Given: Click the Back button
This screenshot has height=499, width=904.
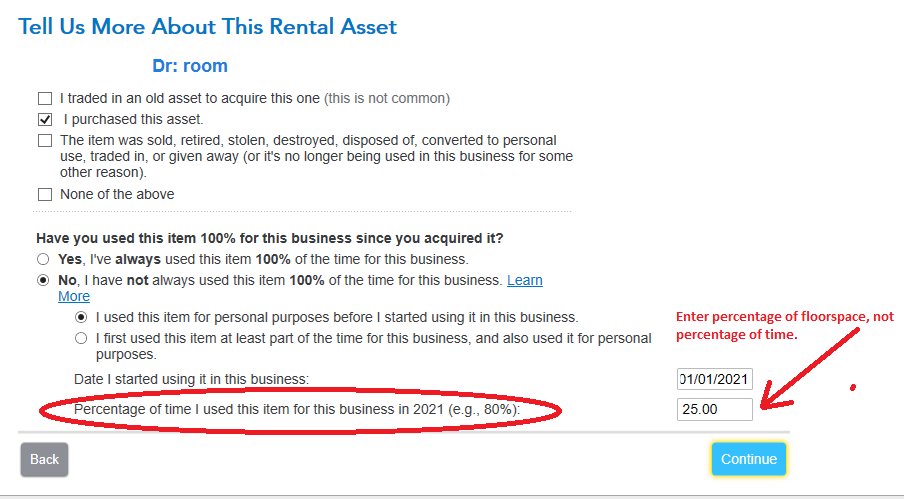Looking at the screenshot, I should [x=44, y=459].
